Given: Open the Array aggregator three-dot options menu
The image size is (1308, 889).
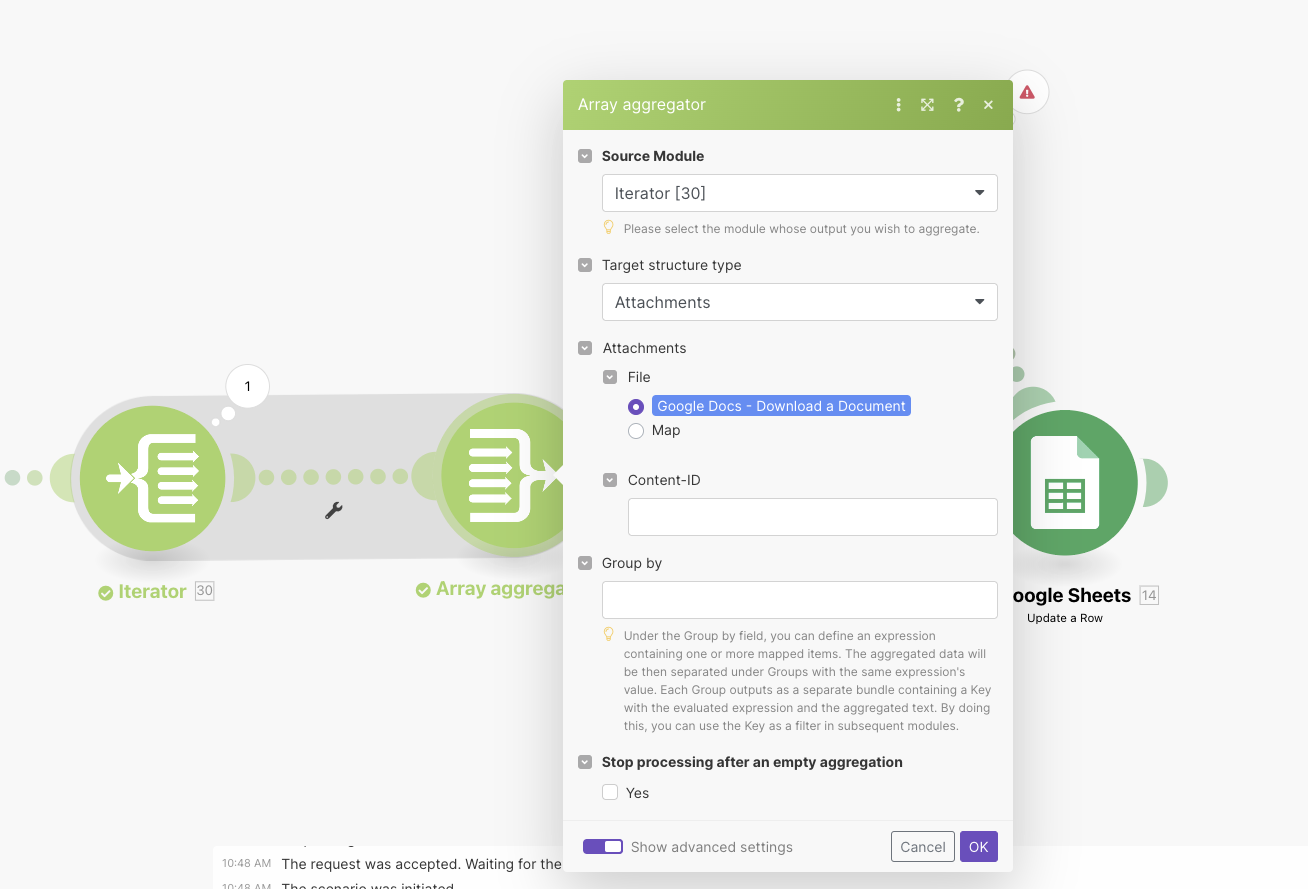Looking at the screenshot, I should 898,105.
